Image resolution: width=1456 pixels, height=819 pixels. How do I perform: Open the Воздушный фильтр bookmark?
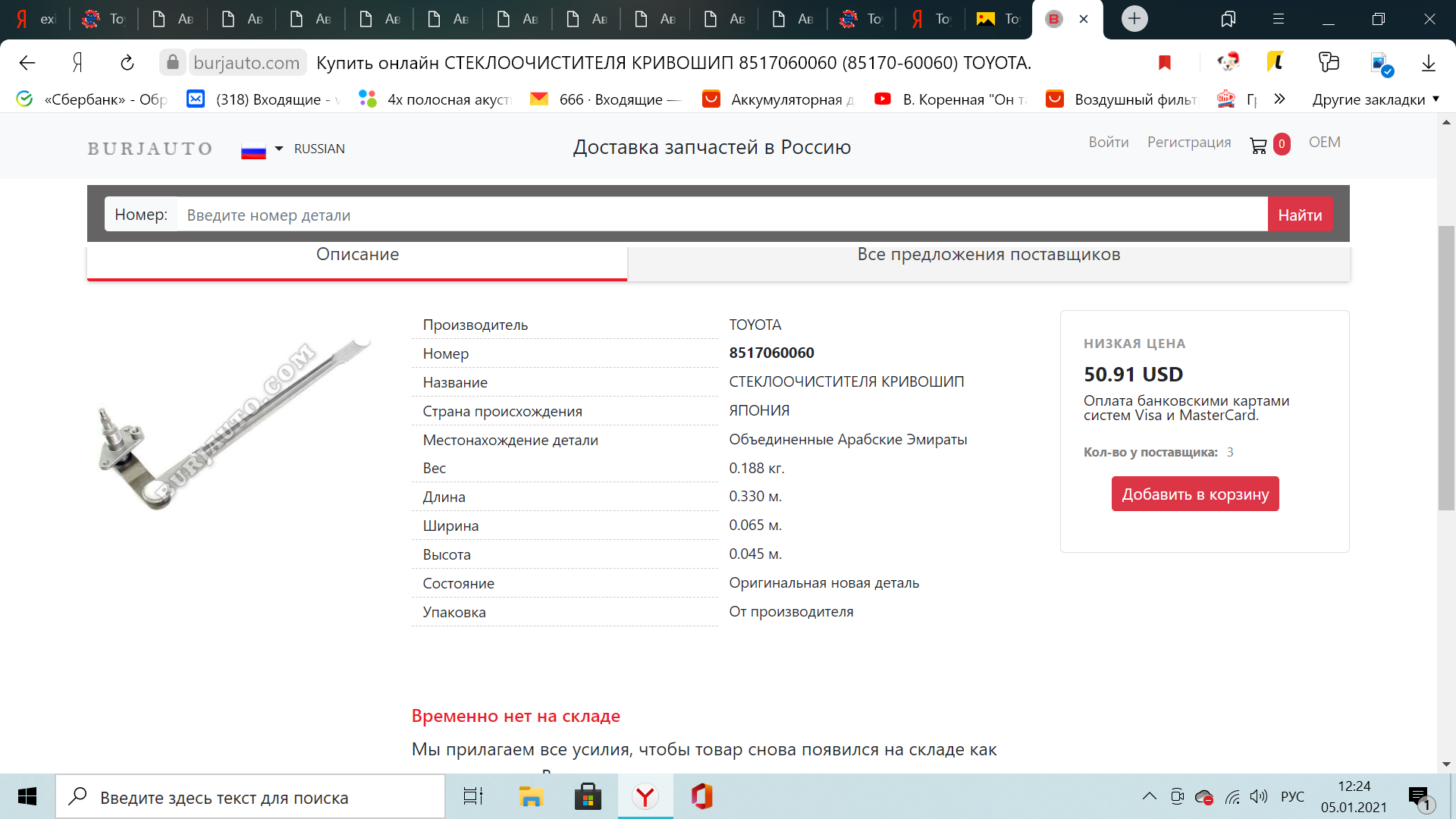coord(1122,99)
